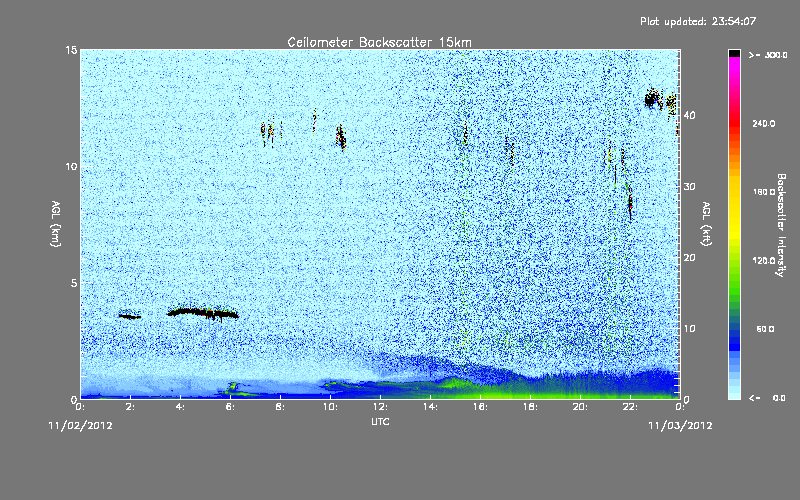Click the colorbar label 60.0
This screenshot has width=800, height=500.
click(765, 329)
